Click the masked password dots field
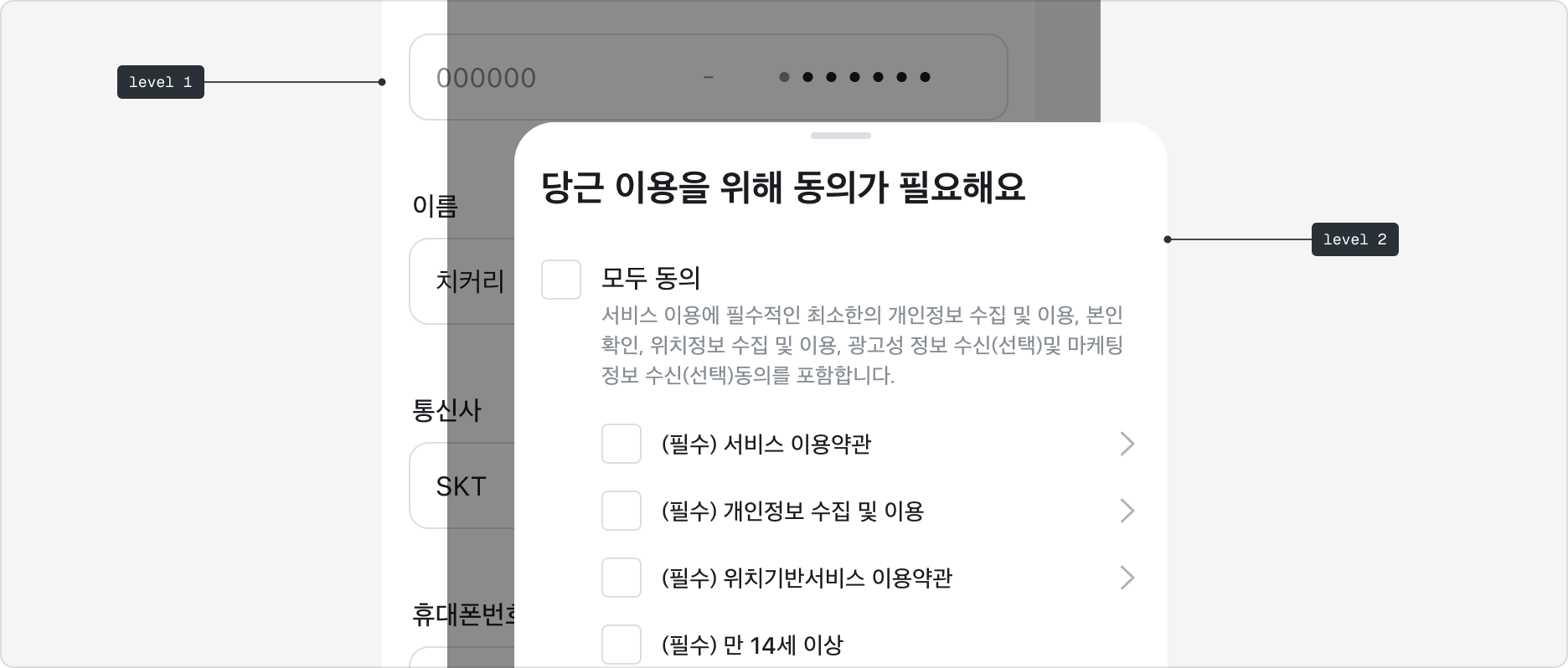Screen dimensions: 1568x668 (854, 77)
